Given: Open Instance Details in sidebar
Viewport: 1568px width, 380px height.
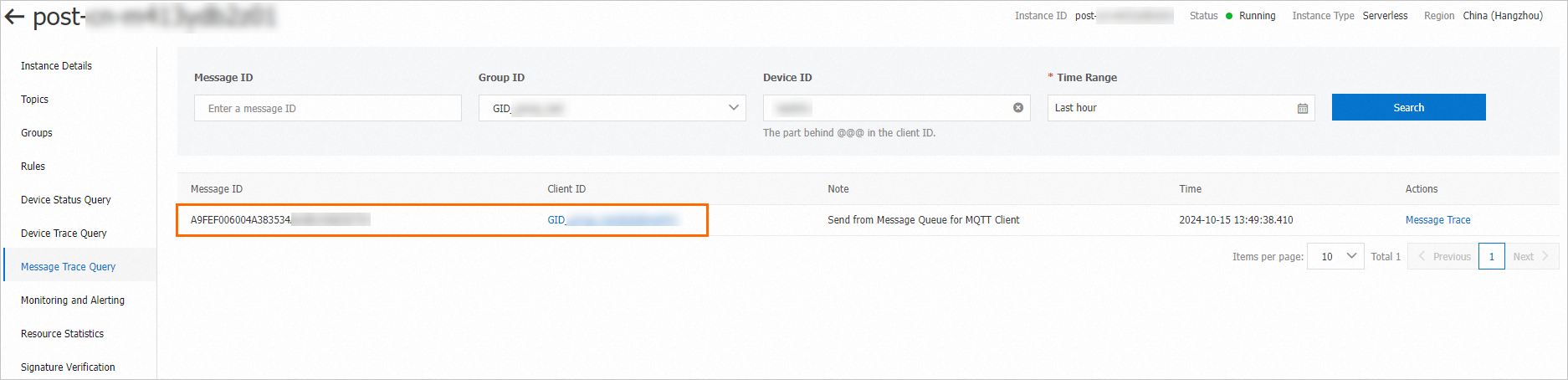Looking at the screenshot, I should [x=56, y=66].
